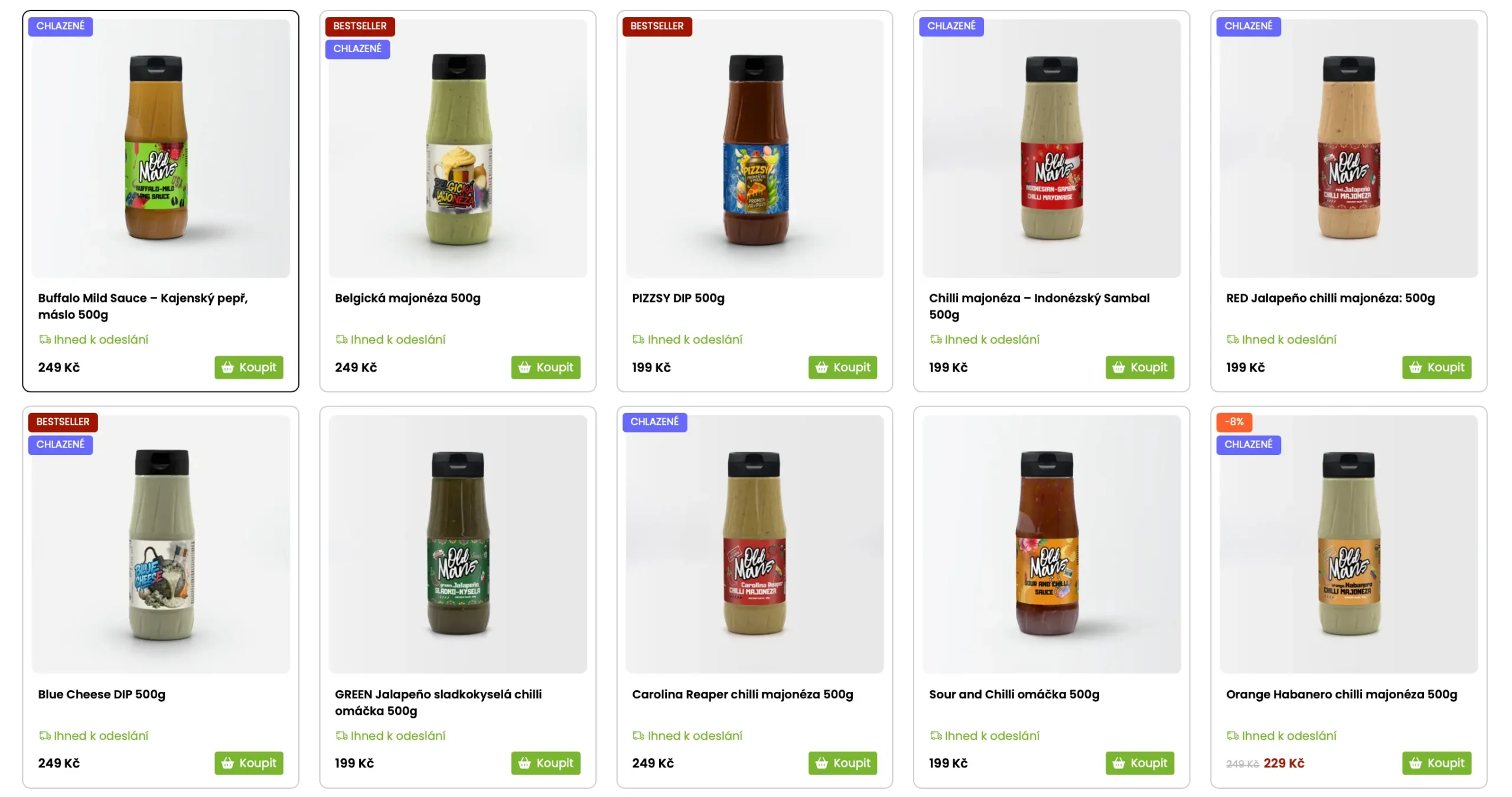
Task: Click the PIZZSY DIP bottle image
Action: pyautogui.click(x=755, y=149)
